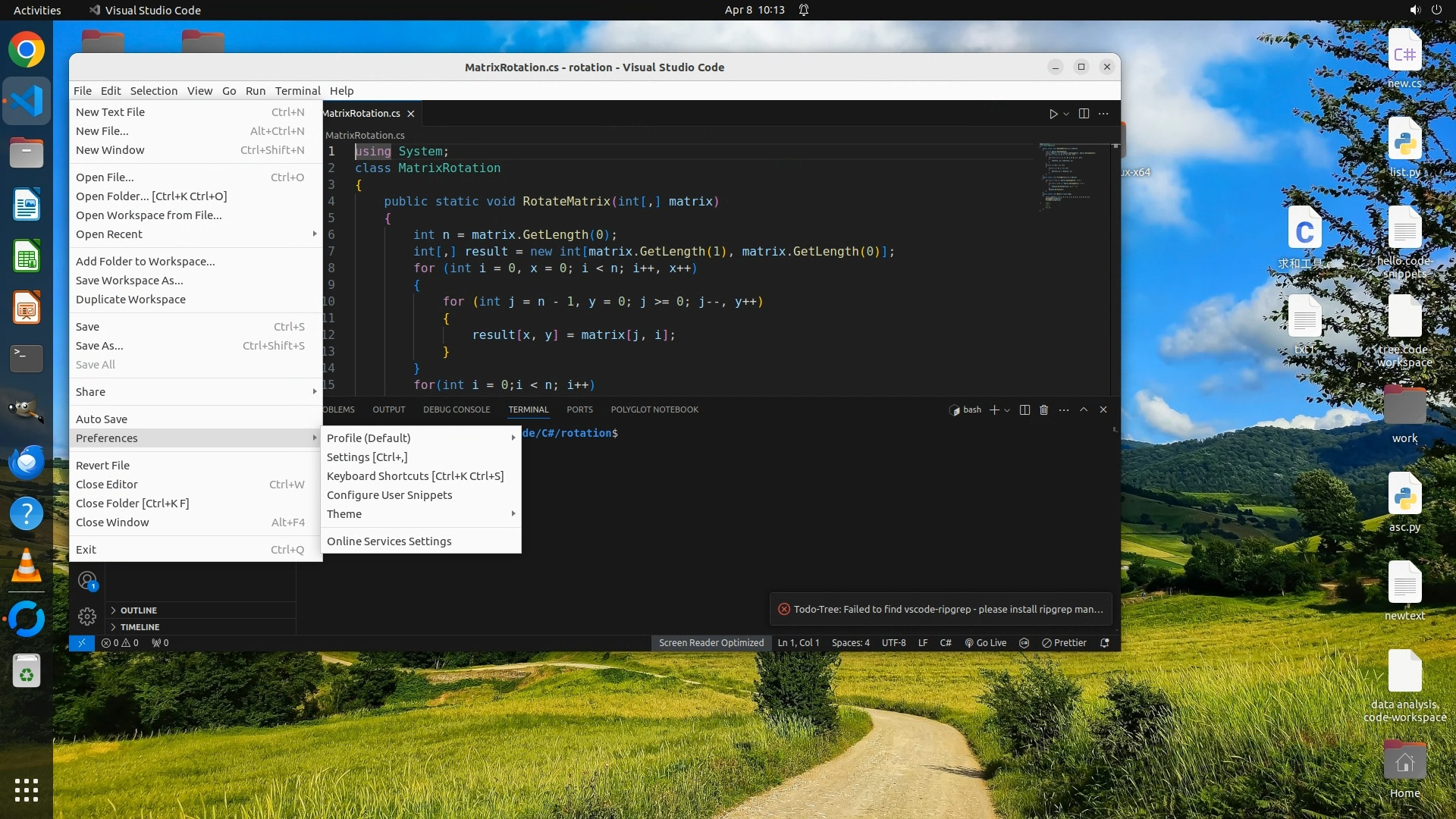
Task: Select Keyboard Shortcuts from the Preferences submenu
Action: click(415, 476)
